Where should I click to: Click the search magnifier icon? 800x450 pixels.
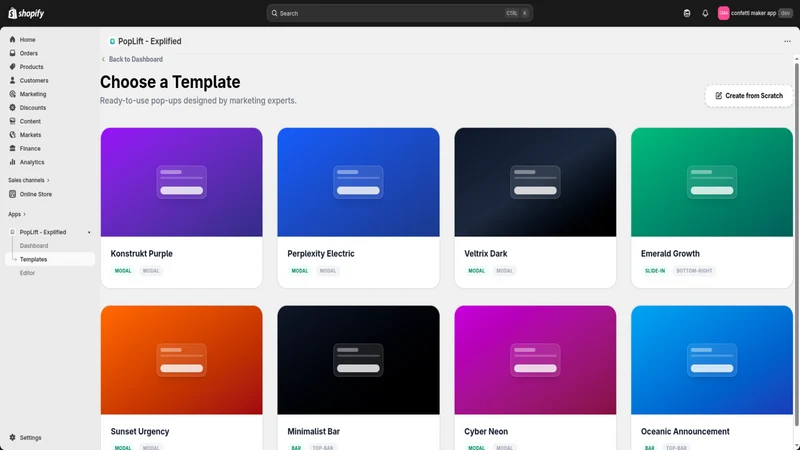coord(274,13)
